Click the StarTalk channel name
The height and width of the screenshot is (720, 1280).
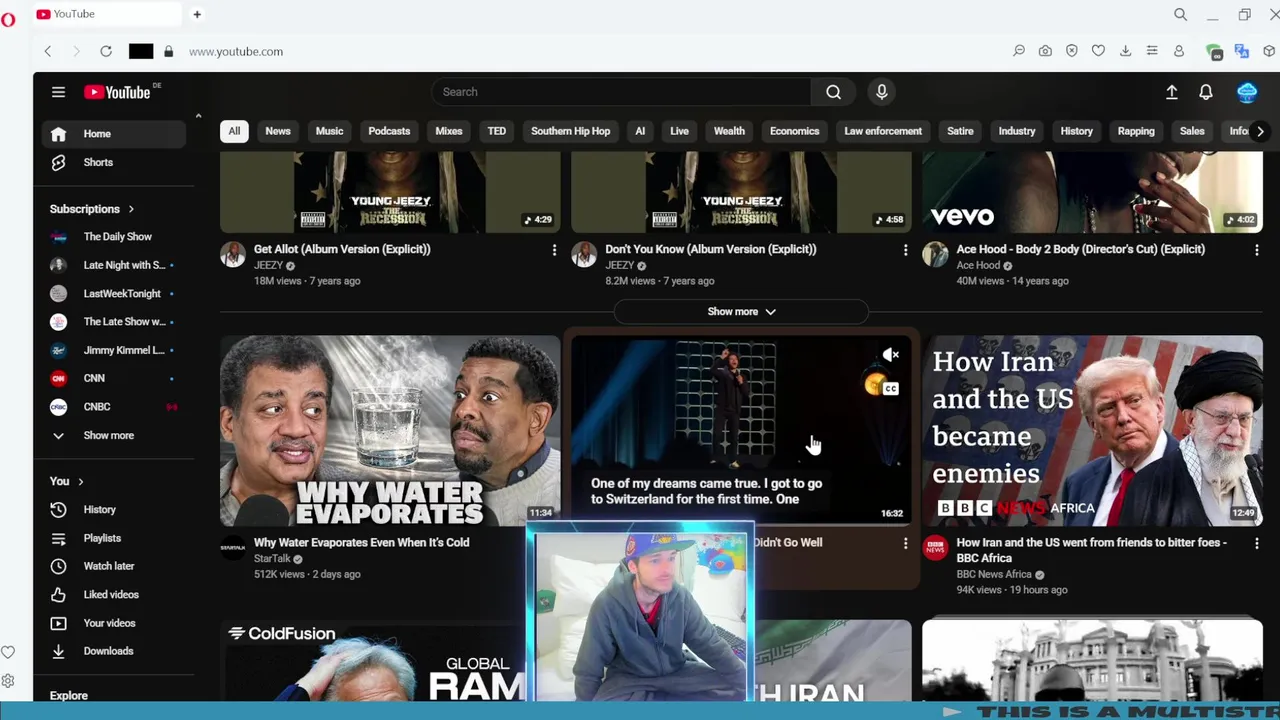click(x=272, y=558)
